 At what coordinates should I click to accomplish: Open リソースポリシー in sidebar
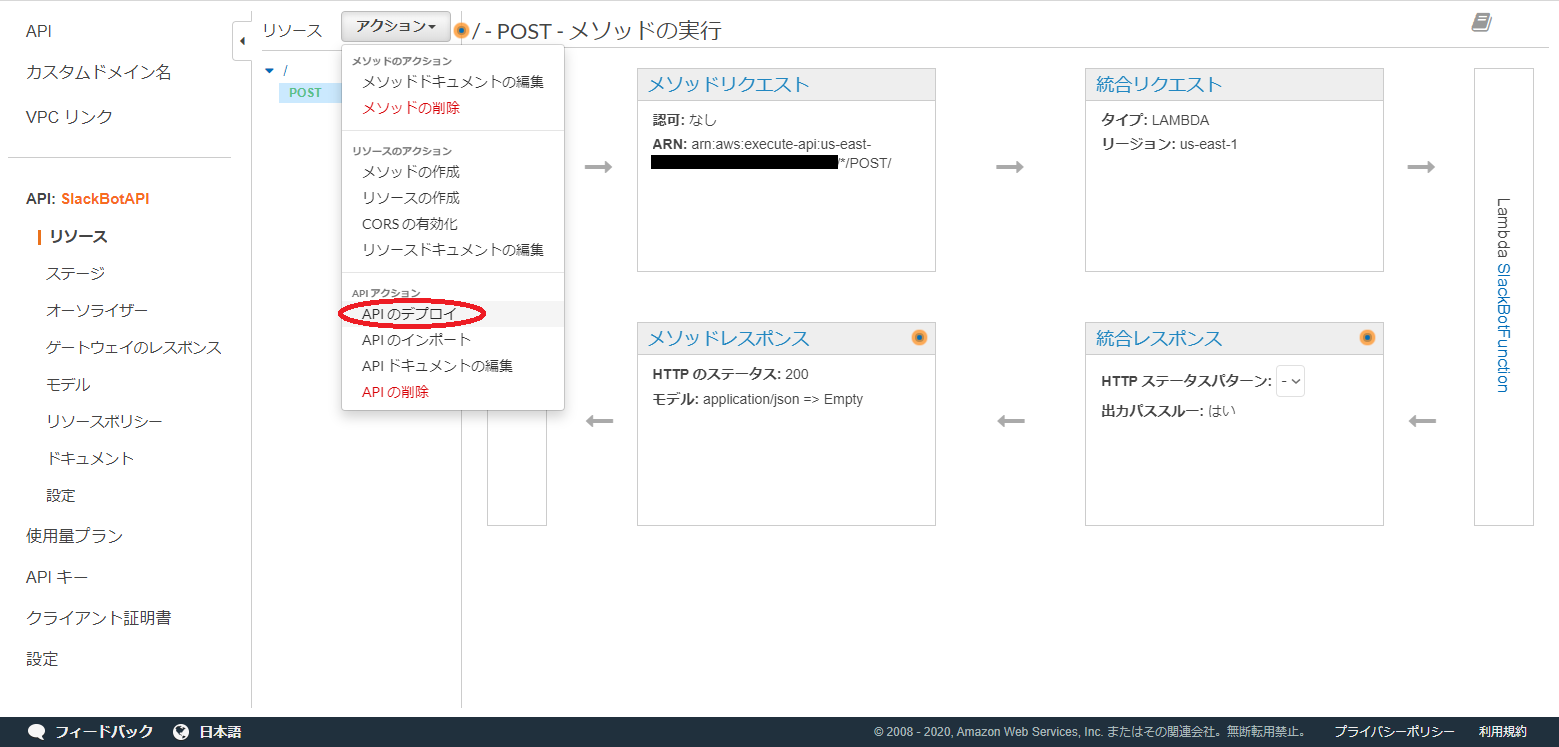[x=104, y=422]
